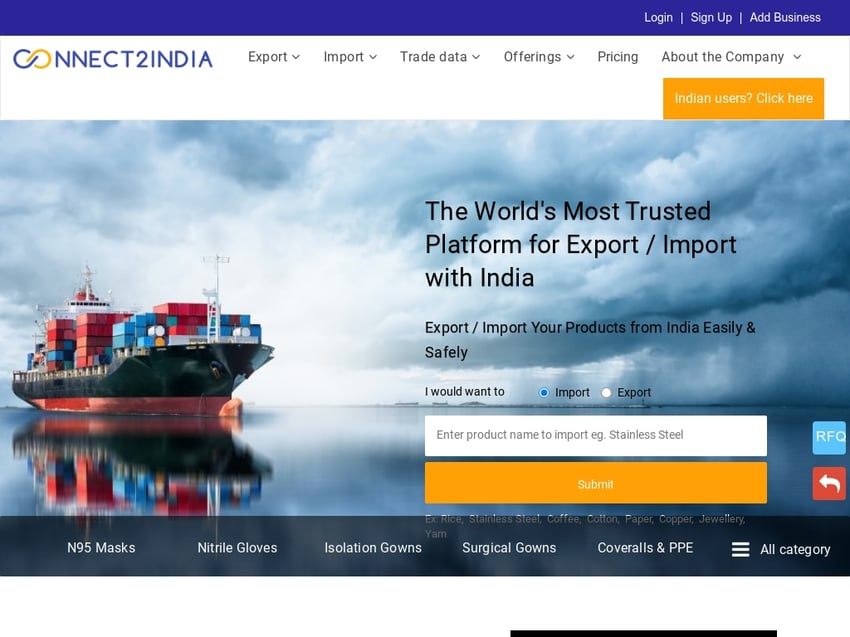Screen dimensions: 850x637
Task: Click the Login link
Action: 658,17
